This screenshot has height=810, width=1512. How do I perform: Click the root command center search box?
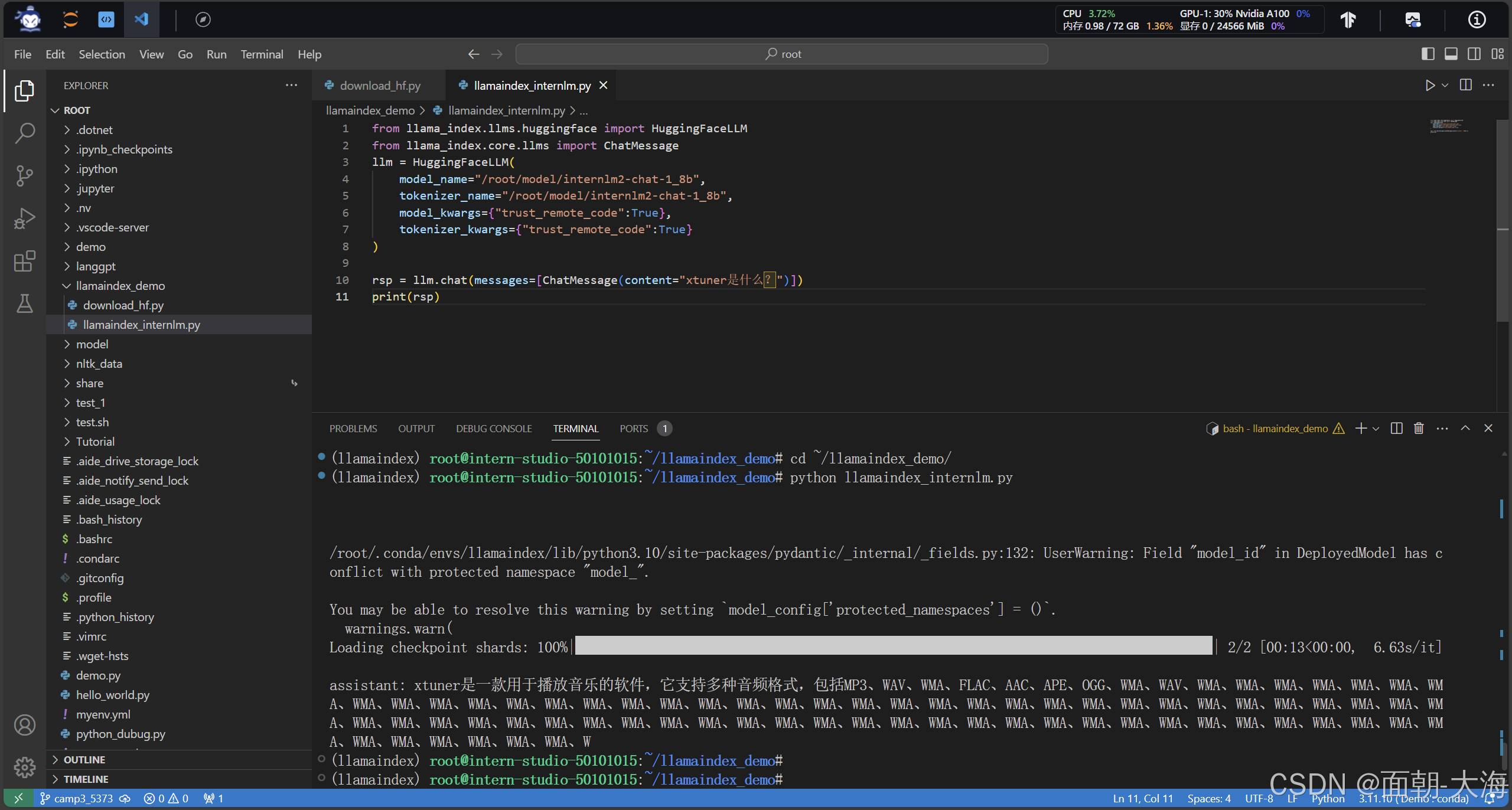point(781,54)
